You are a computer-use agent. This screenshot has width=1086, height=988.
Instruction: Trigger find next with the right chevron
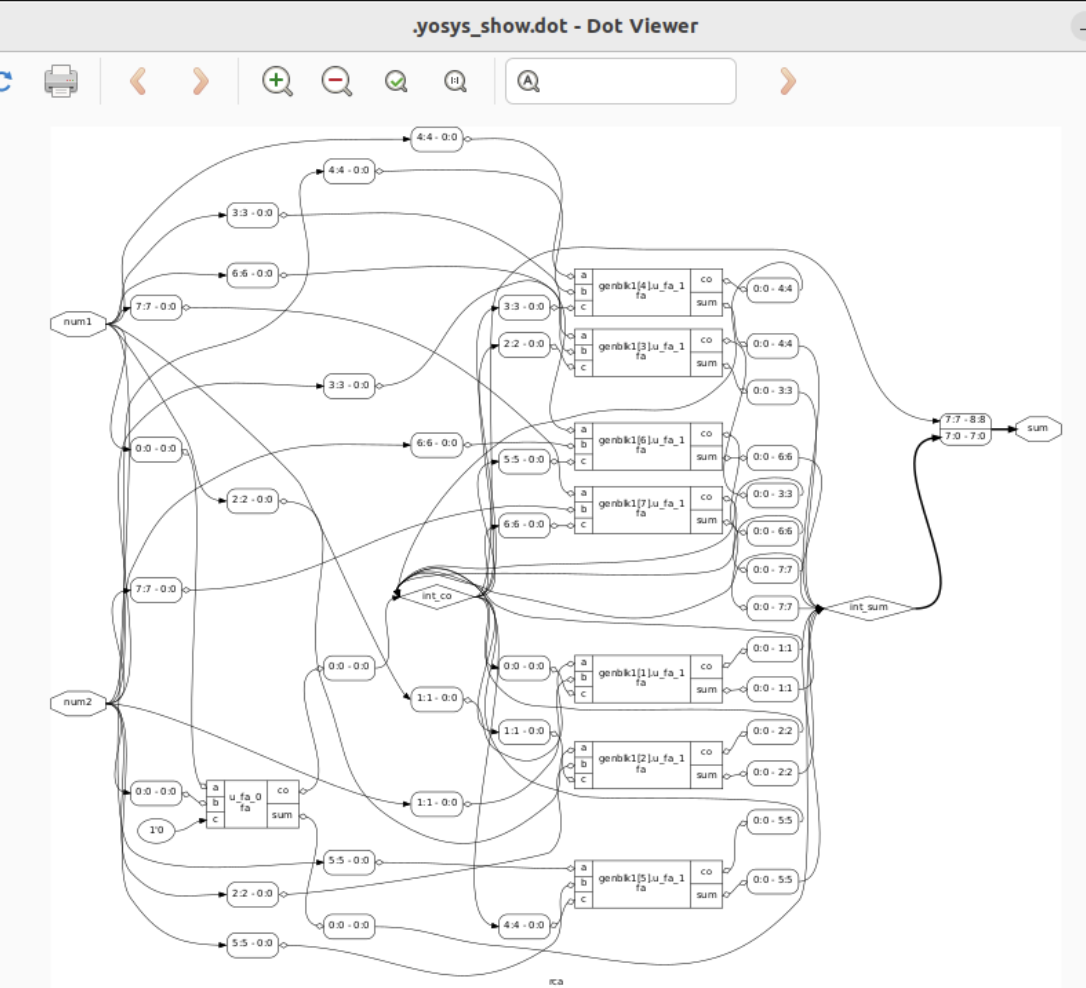click(786, 82)
